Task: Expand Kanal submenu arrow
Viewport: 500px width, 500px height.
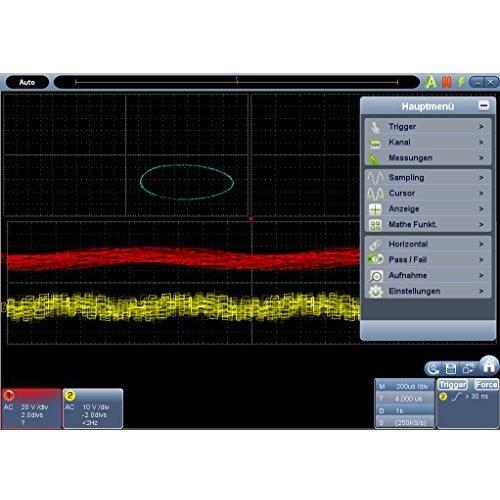Action: (x=481, y=142)
